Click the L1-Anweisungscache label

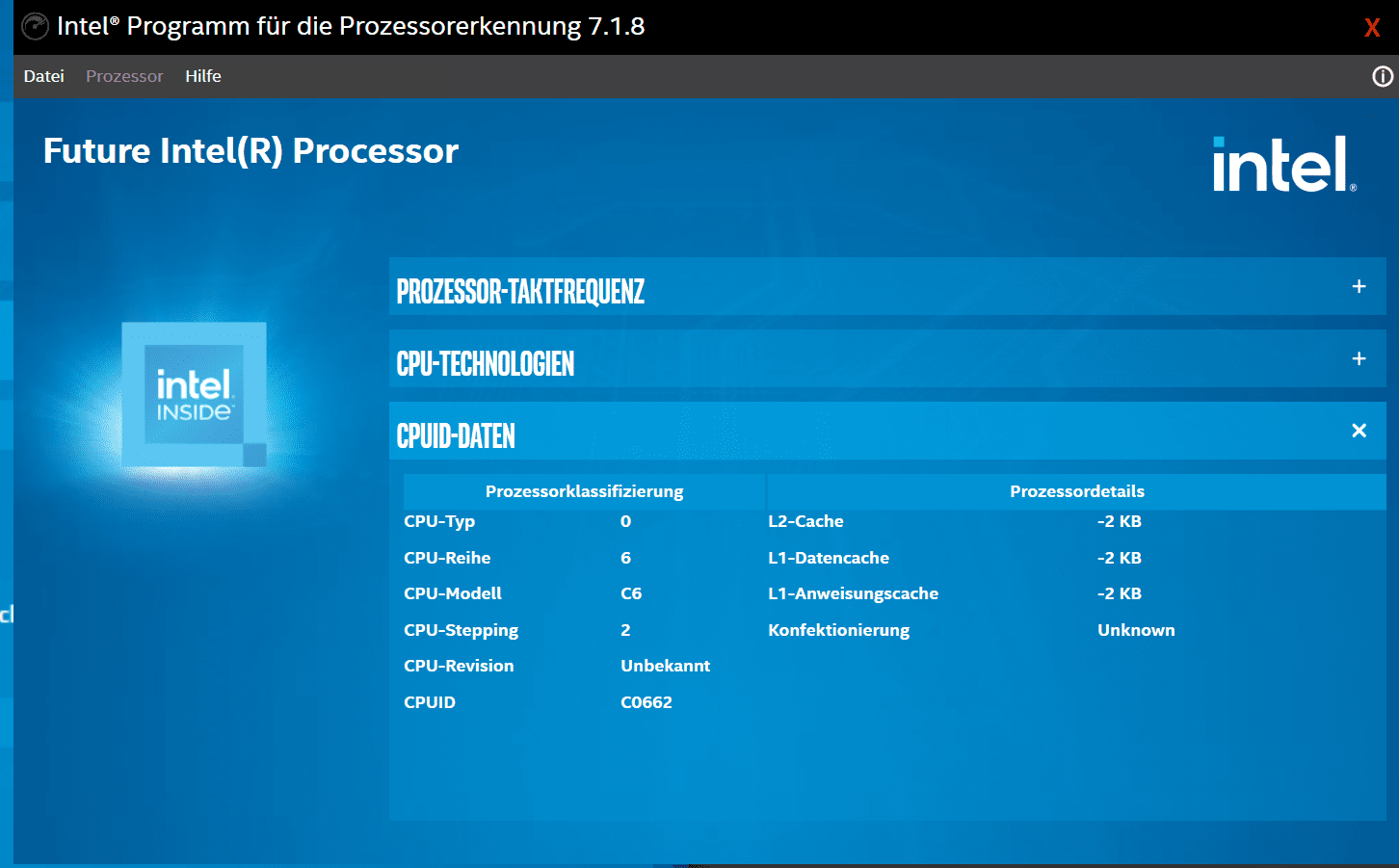(x=853, y=593)
